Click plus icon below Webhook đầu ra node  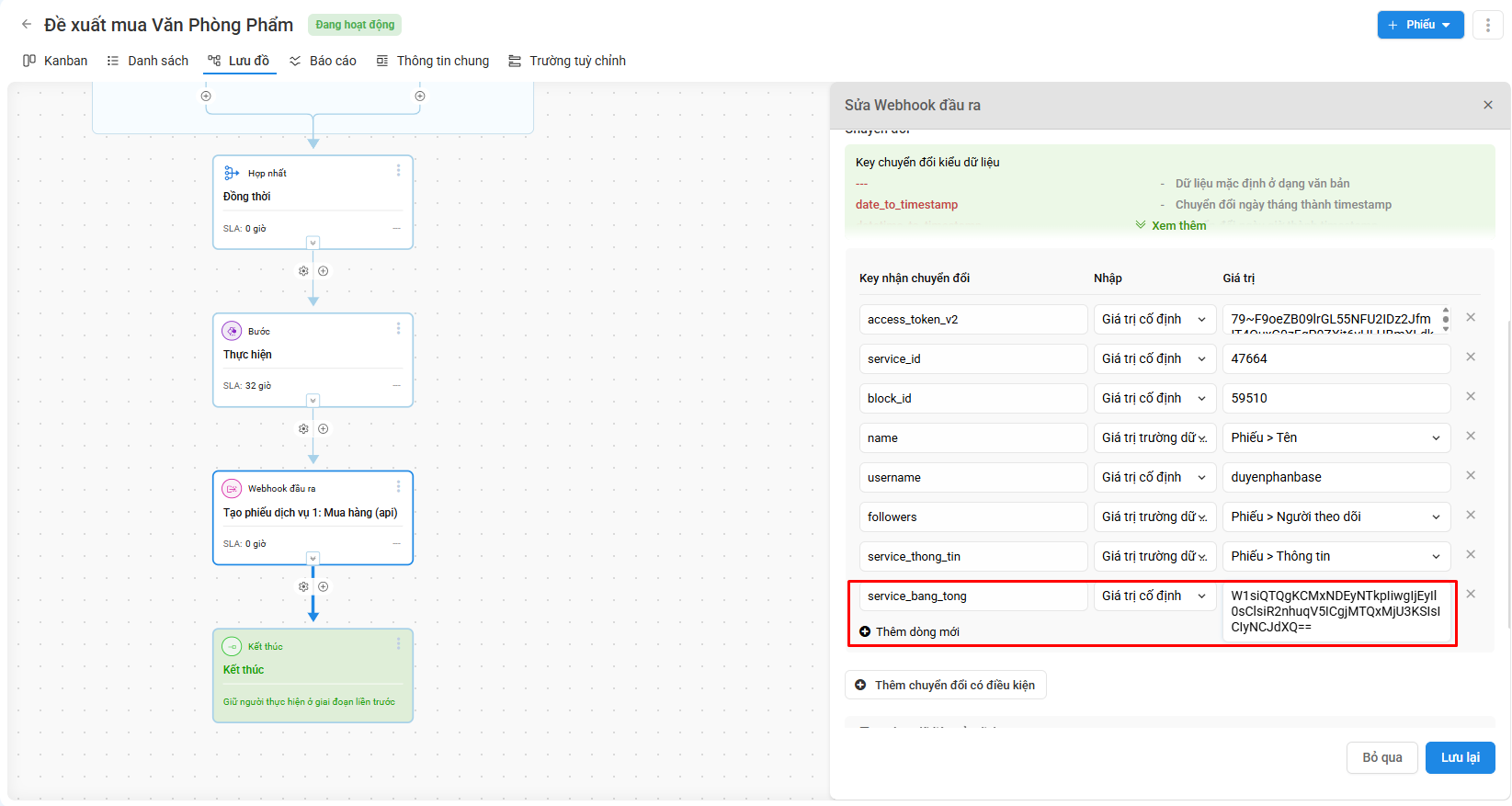pyautogui.click(x=324, y=586)
